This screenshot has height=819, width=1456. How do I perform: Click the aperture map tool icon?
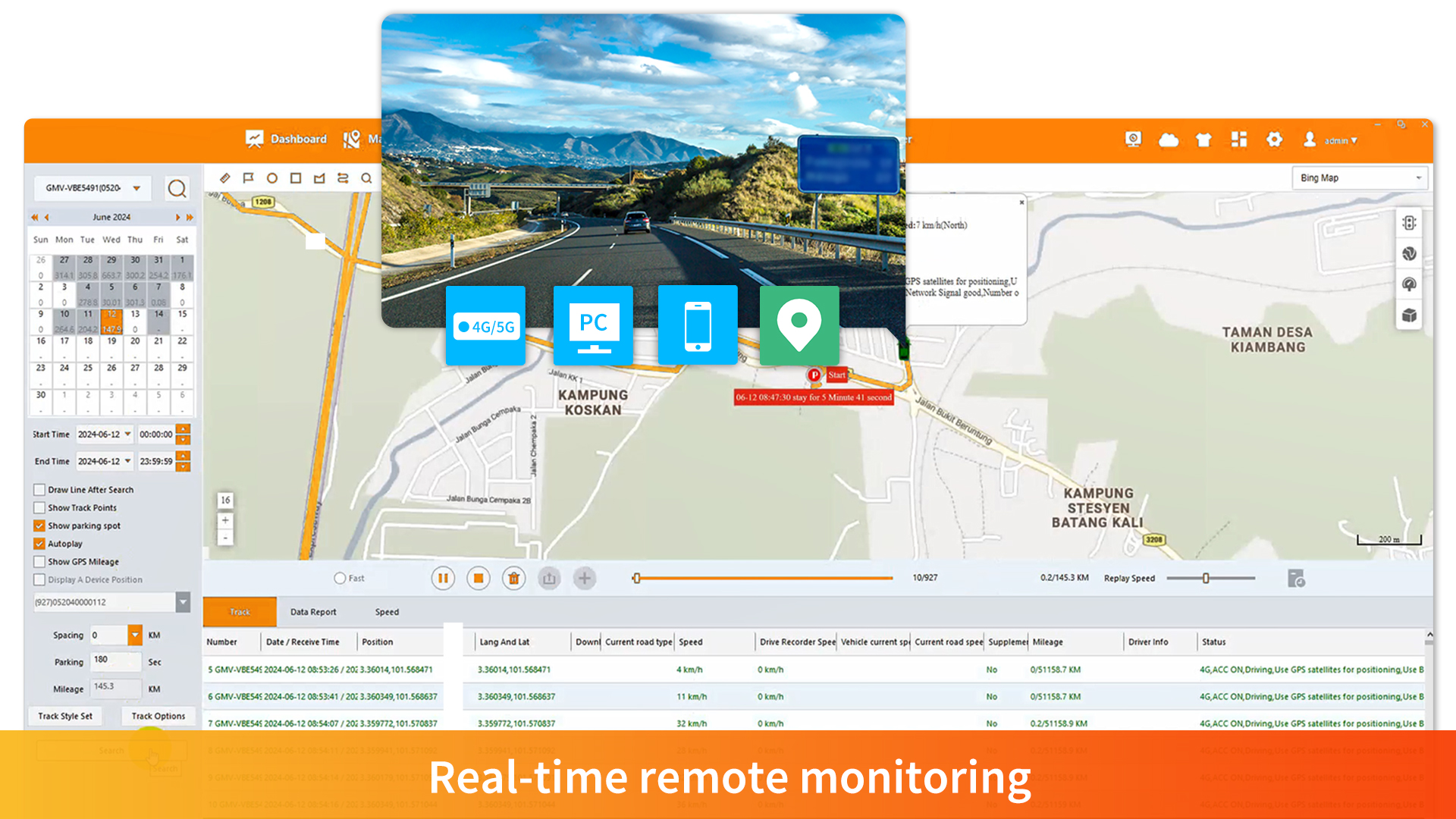pos(1409,254)
